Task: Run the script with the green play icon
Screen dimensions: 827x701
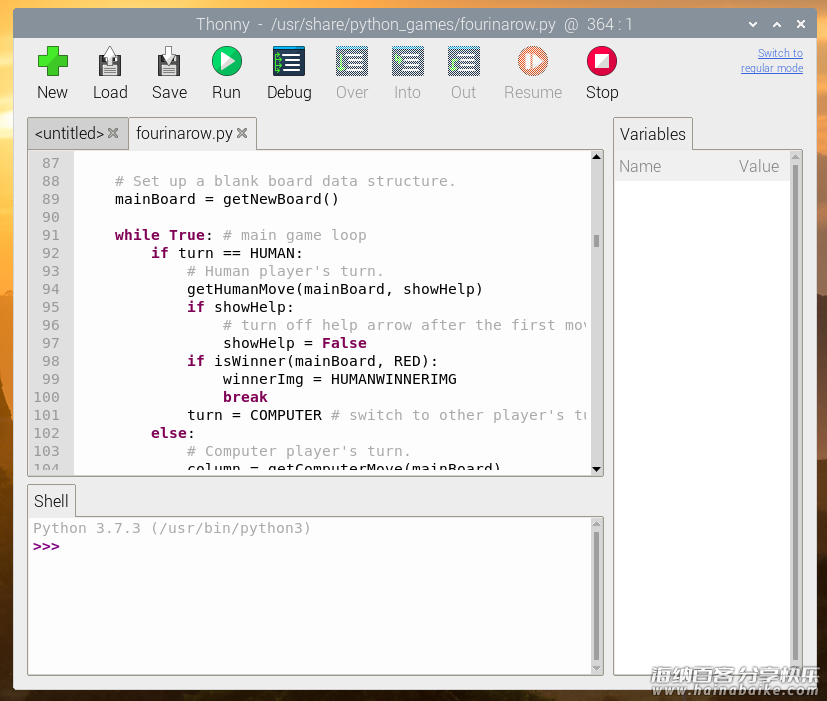Action: [227, 61]
